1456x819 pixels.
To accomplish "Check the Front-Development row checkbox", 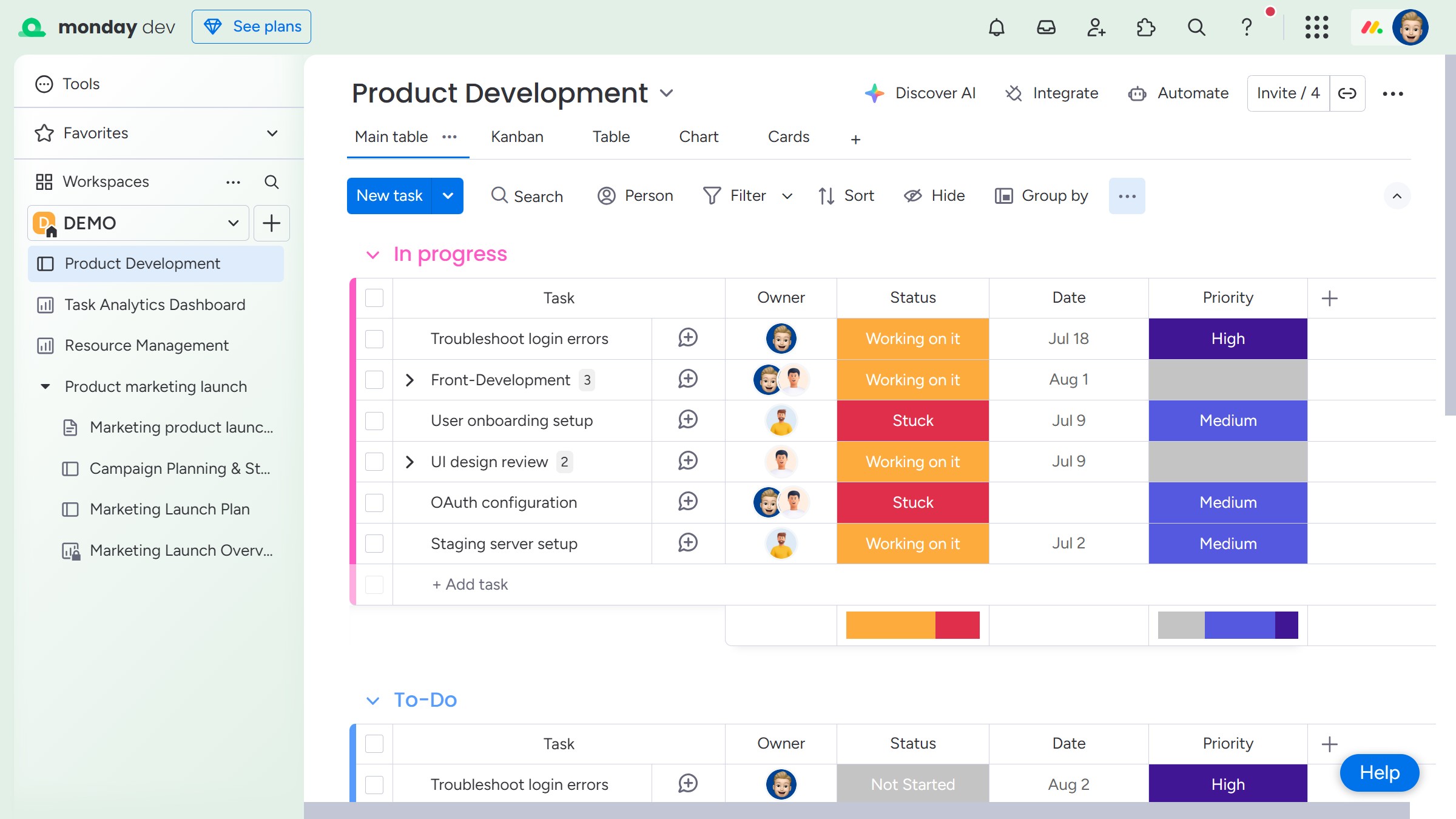I will (x=374, y=380).
